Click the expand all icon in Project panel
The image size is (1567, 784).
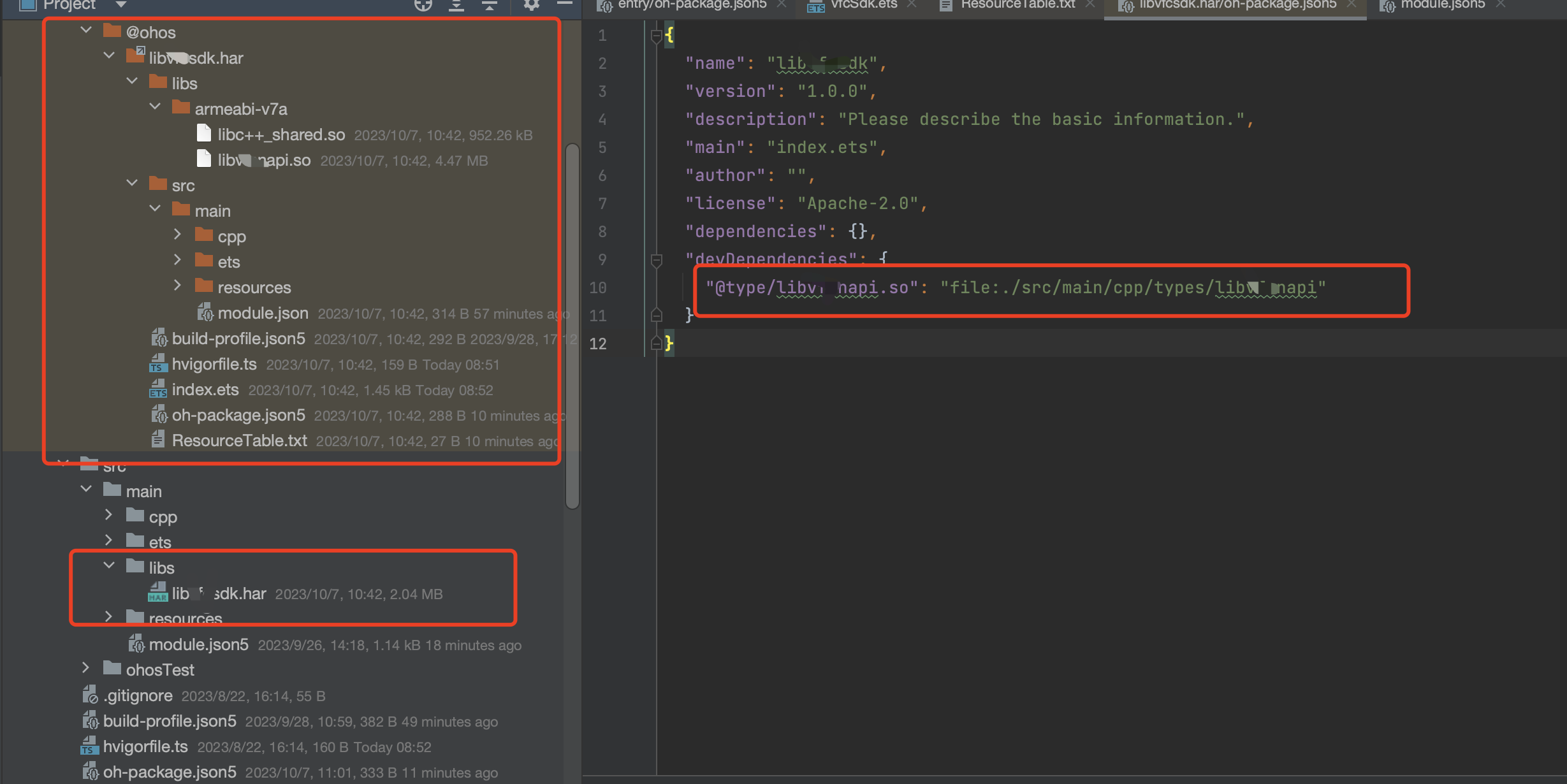[x=456, y=5]
